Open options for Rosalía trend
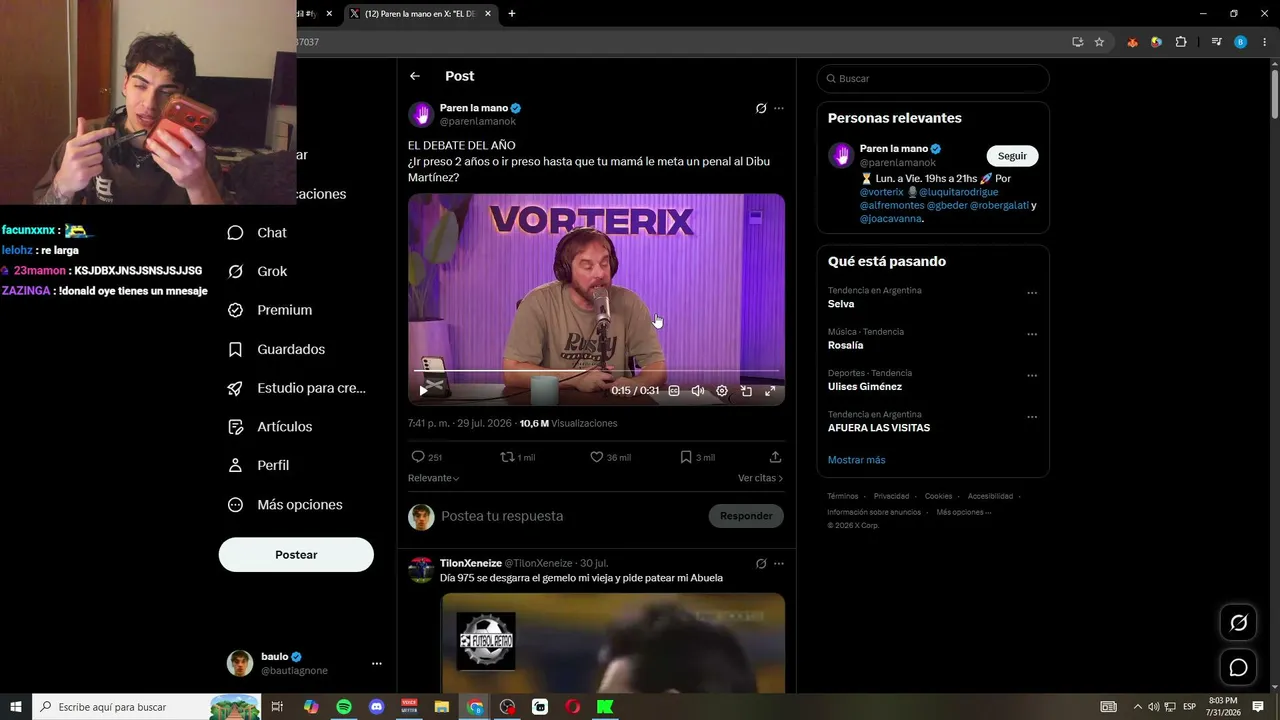Image resolution: width=1280 pixels, height=720 pixels. pyautogui.click(x=1032, y=334)
